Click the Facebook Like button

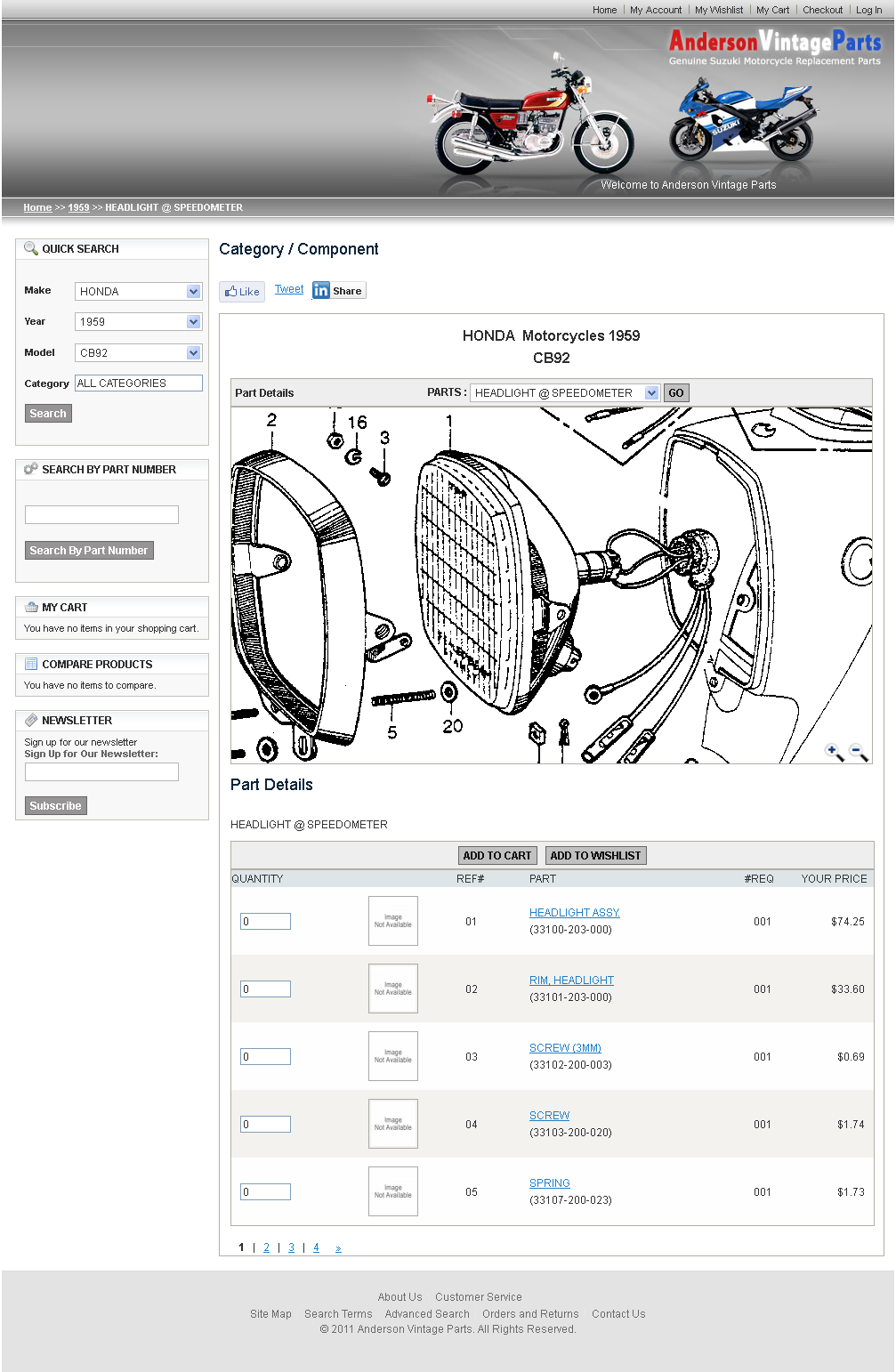(x=242, y=292)
